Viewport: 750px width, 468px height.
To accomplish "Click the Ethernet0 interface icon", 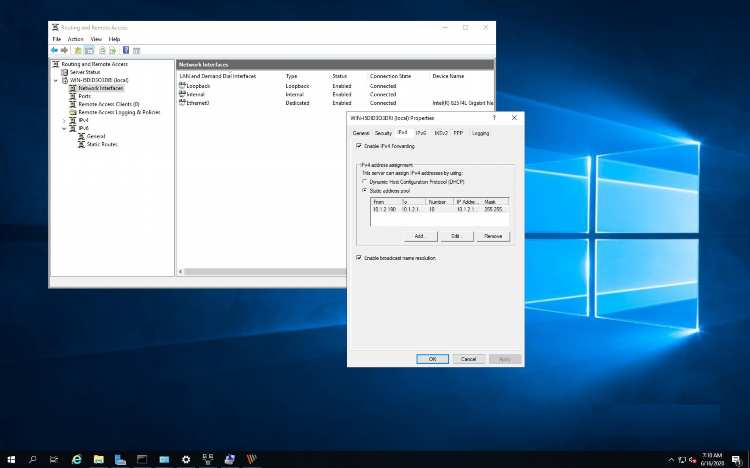I will [x=182, y=102].
